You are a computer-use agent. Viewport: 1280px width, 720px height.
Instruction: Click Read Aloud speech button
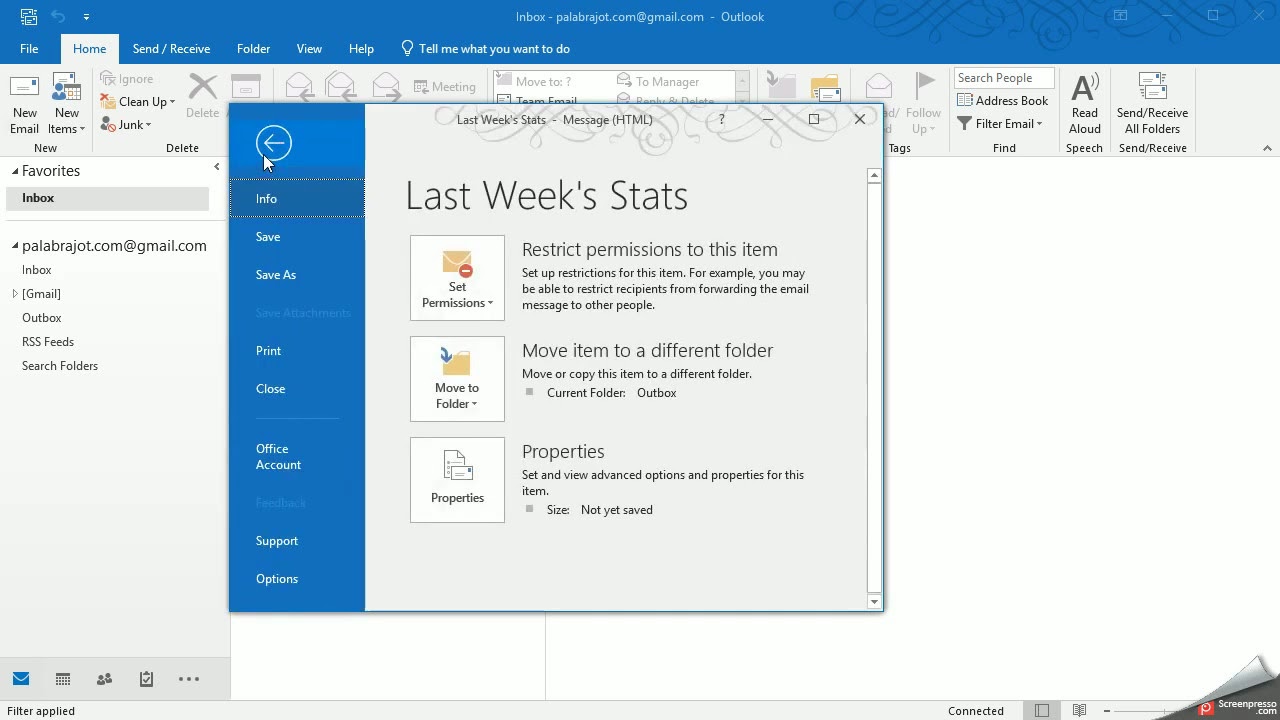tap(1085, 104)
